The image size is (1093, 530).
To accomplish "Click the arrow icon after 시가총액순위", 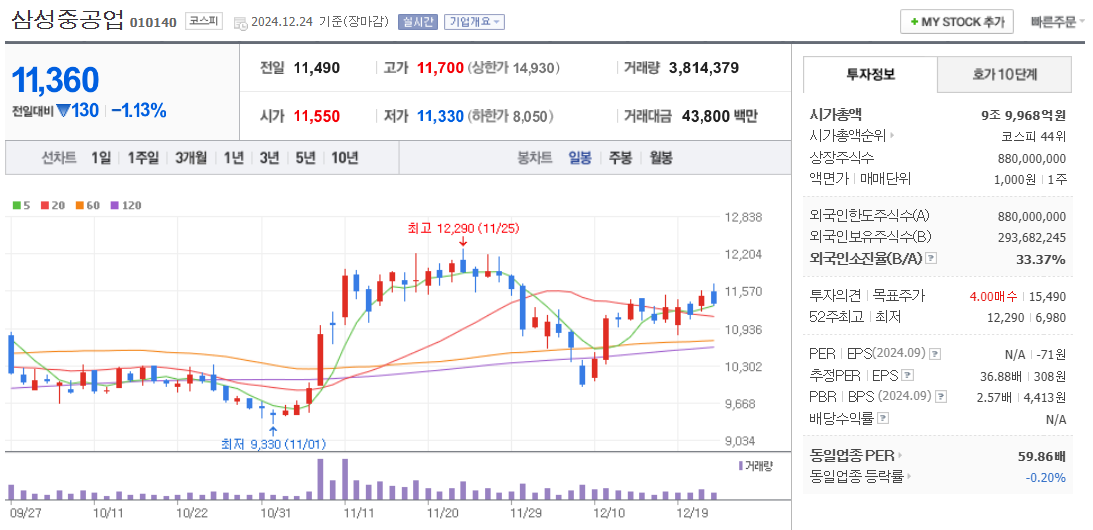I will [x=892, y=137].
